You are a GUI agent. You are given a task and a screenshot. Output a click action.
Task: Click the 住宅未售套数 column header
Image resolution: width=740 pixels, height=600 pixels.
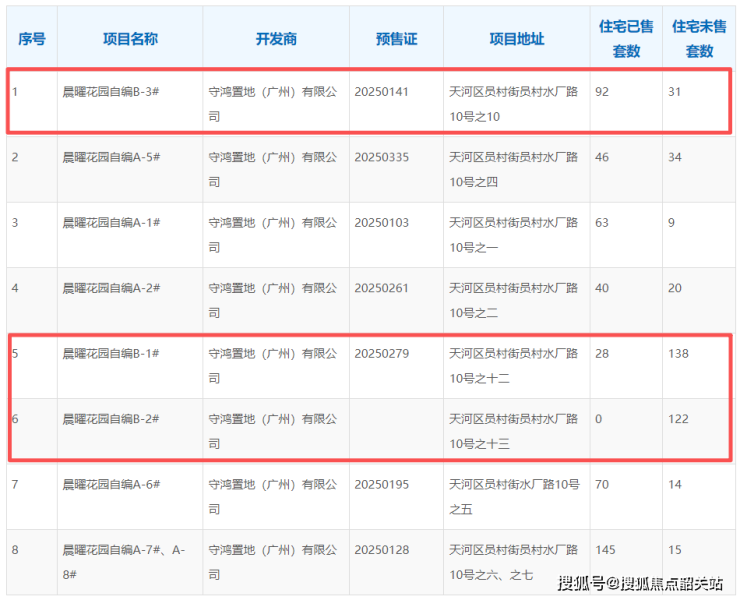pos(699,39)
